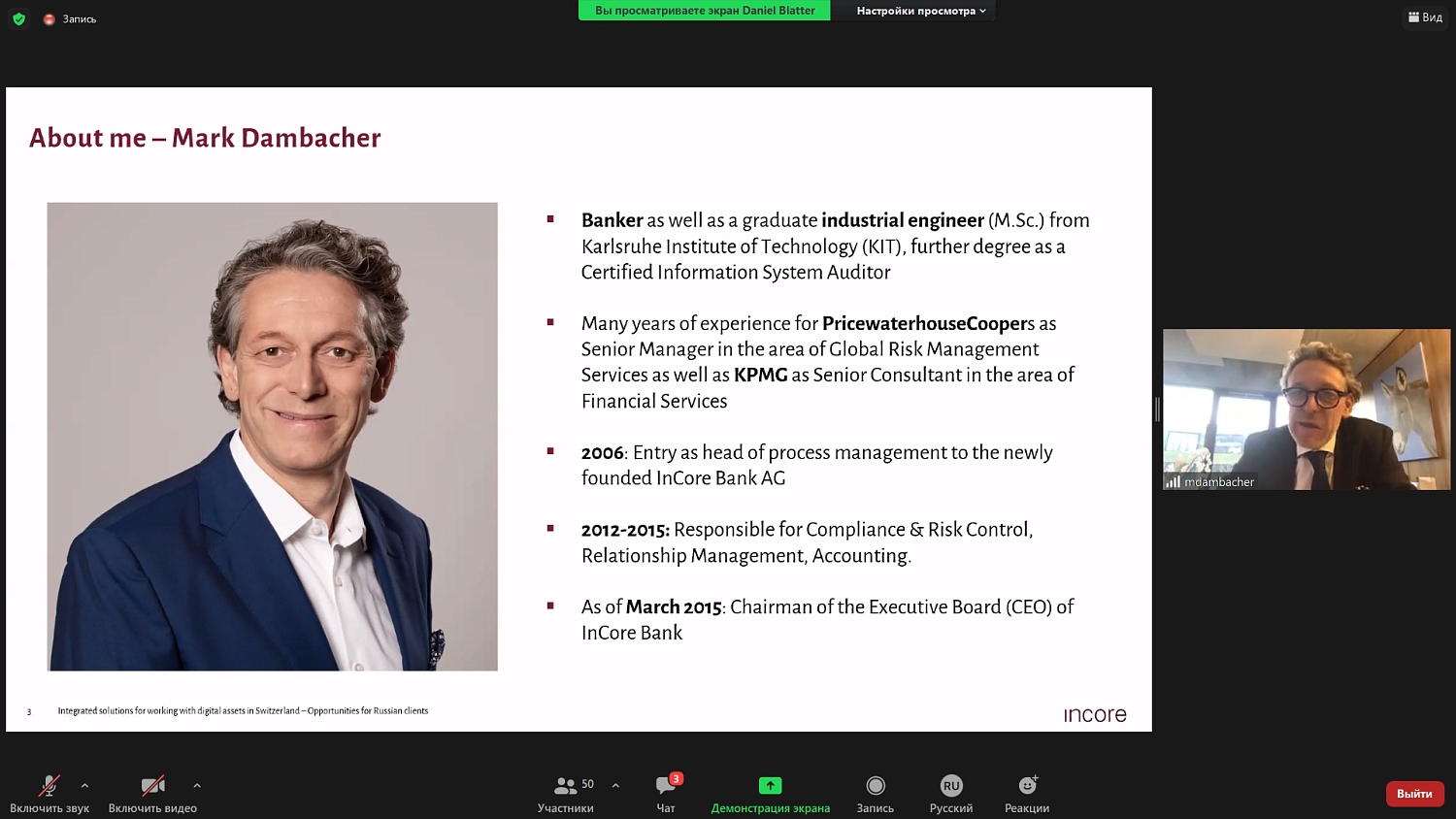This screenshot has width=1456, height=819.
Task: Click slide number 3 in footer
Action: [x=29, y=712]
